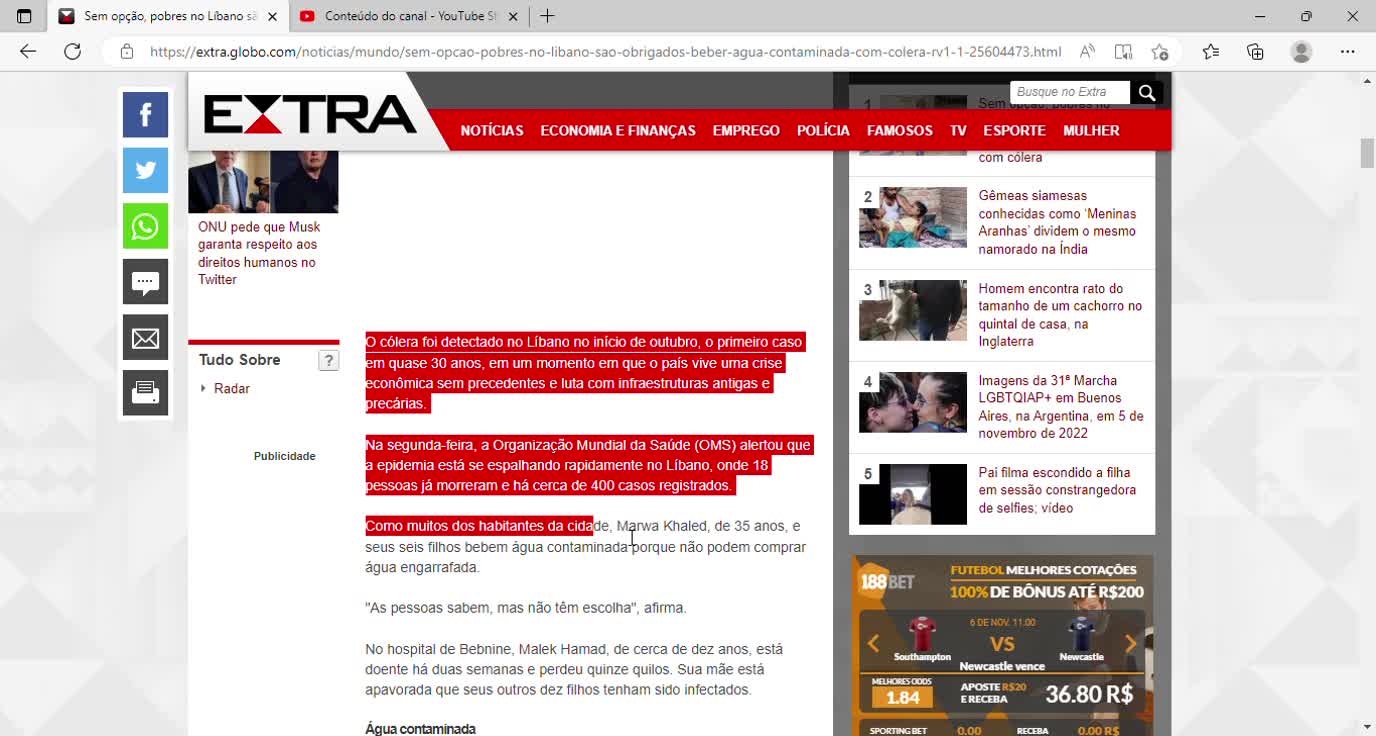The width and height of the screenshot is (1376, 736).
Task: Expand the Radar topic arrow
Action: point(203,388)
